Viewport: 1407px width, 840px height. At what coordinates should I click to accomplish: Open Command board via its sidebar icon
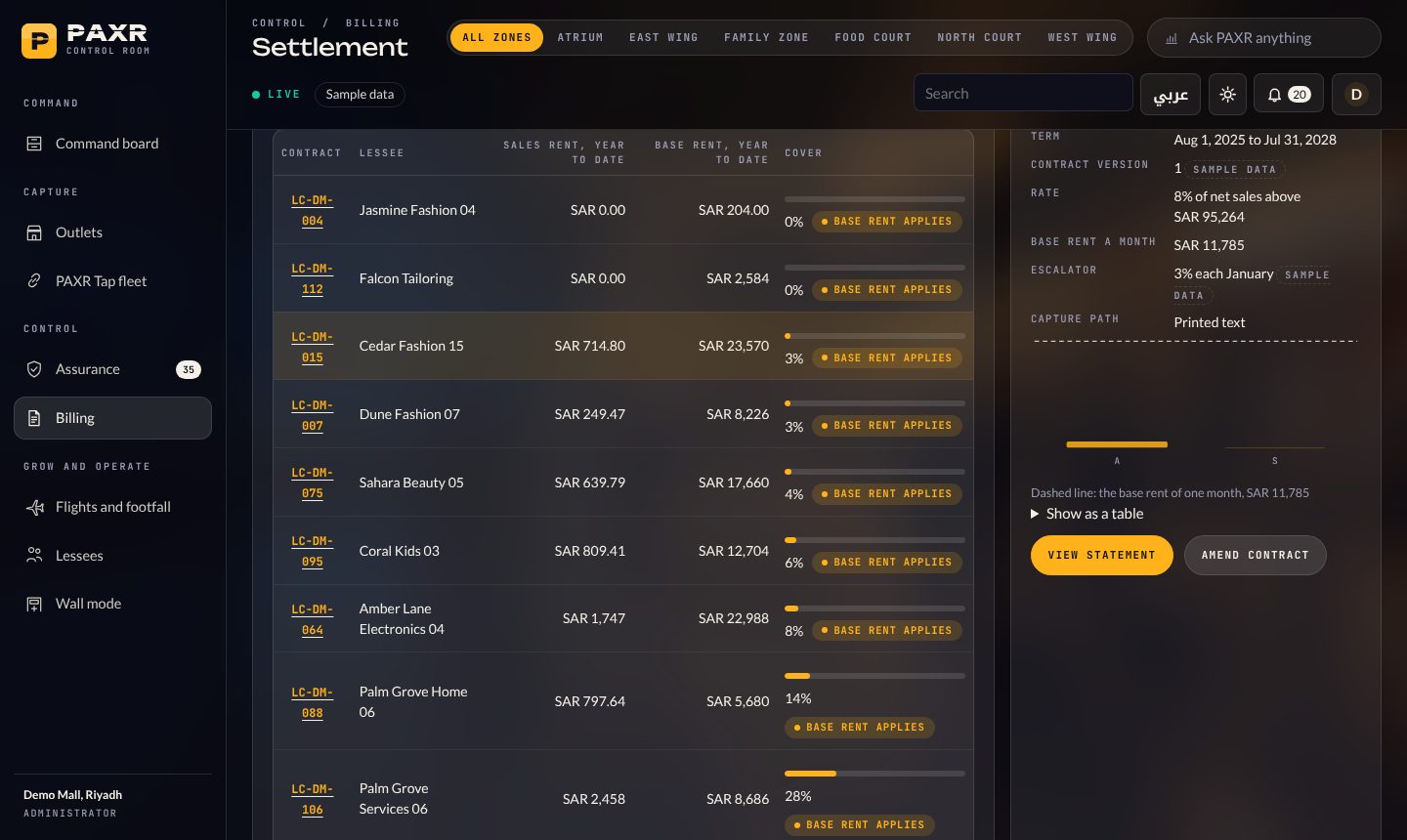[34, 144]
